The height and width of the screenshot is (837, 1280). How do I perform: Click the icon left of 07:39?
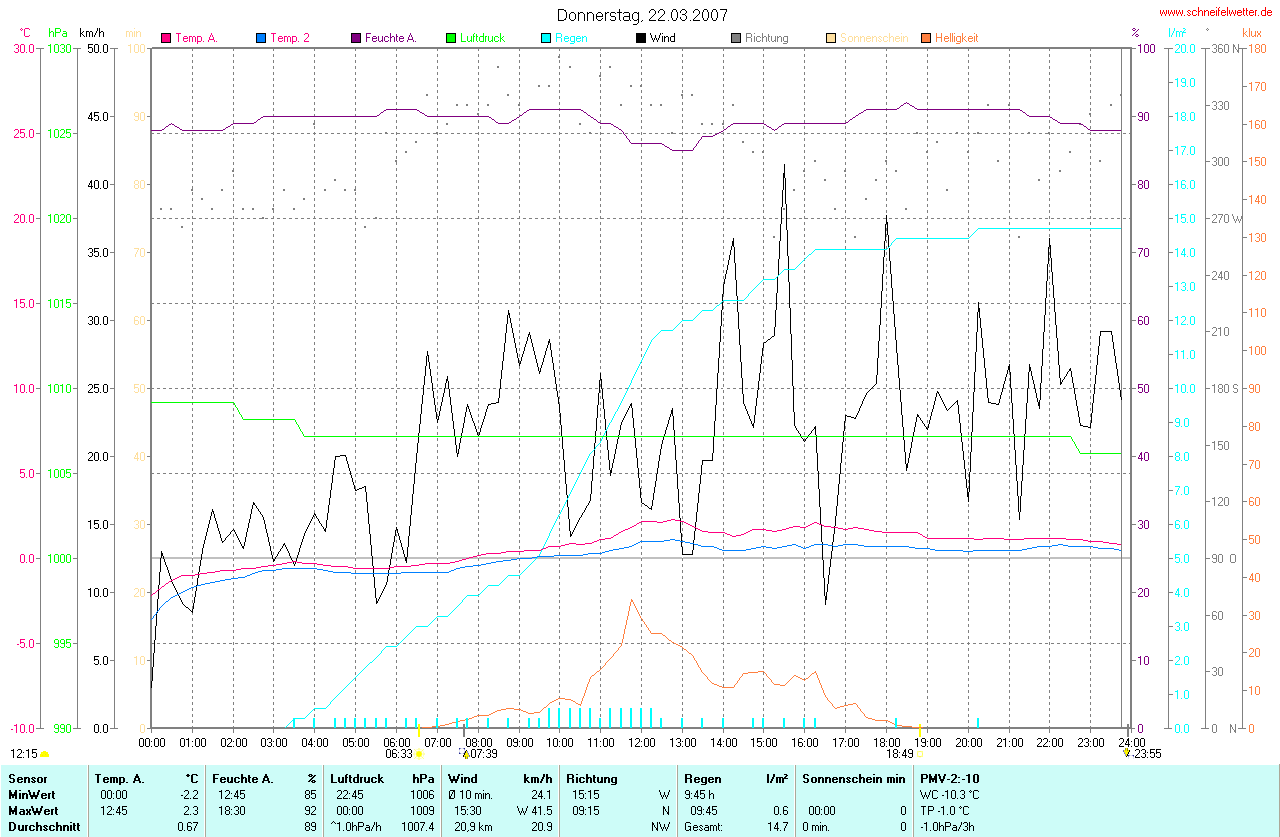pyautogui.click(x=464, y=754)
